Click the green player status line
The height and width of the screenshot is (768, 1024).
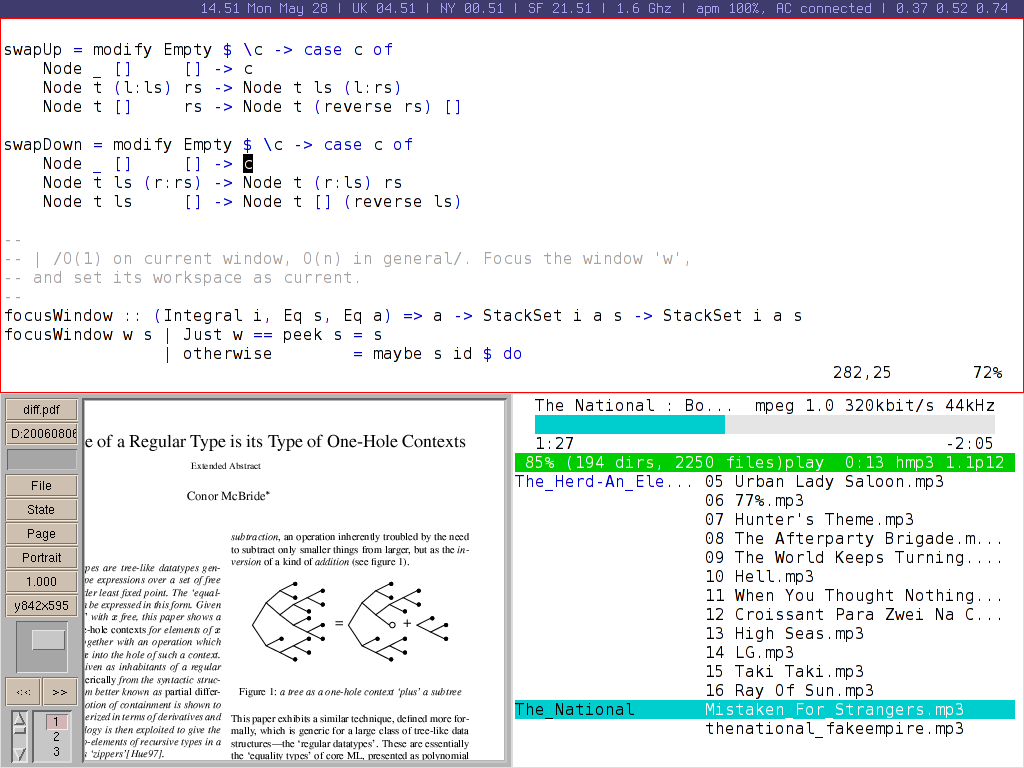[765, 462]
